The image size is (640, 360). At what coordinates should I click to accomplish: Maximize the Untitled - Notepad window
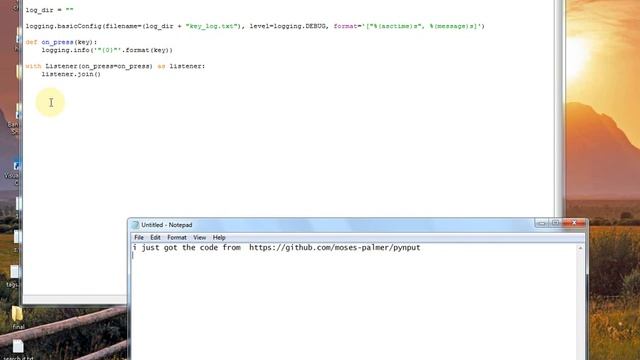pos(556,223)
